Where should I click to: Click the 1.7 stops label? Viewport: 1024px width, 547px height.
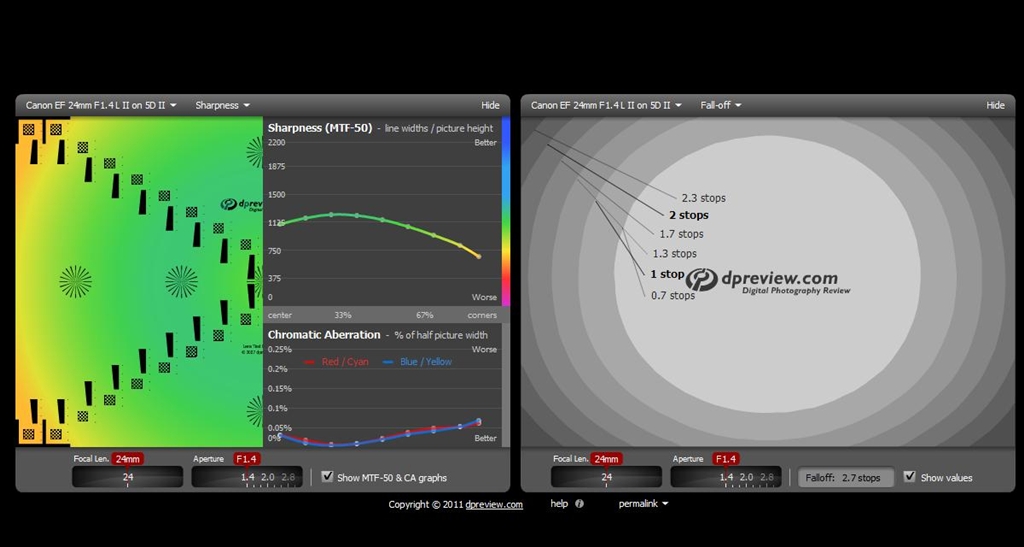pyautogui.click(x=681, y=234)
